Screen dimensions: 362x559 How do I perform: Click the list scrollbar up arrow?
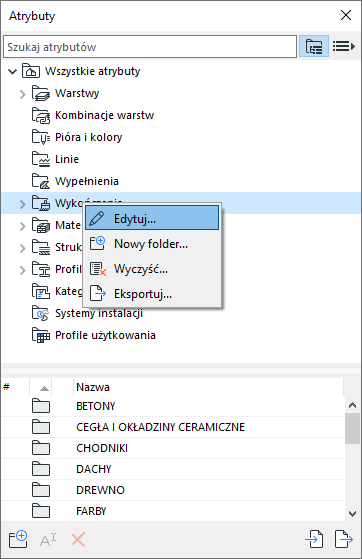coord(352,405)
